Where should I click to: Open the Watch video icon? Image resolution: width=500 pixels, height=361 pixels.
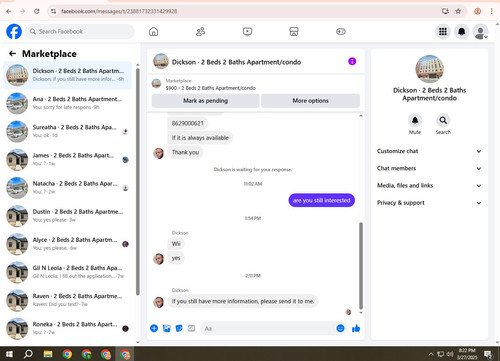pyautogui.click(x=247, y=32)
